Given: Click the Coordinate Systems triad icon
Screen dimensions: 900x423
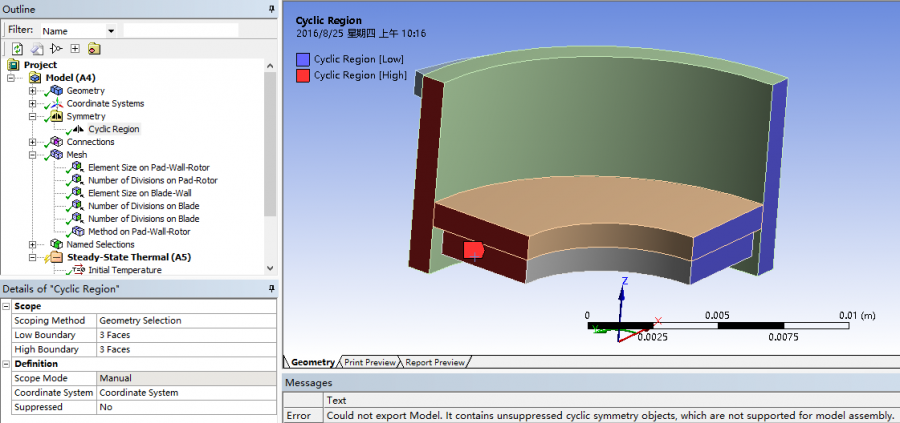Looking at the screenshot, I should click(56, 103).
